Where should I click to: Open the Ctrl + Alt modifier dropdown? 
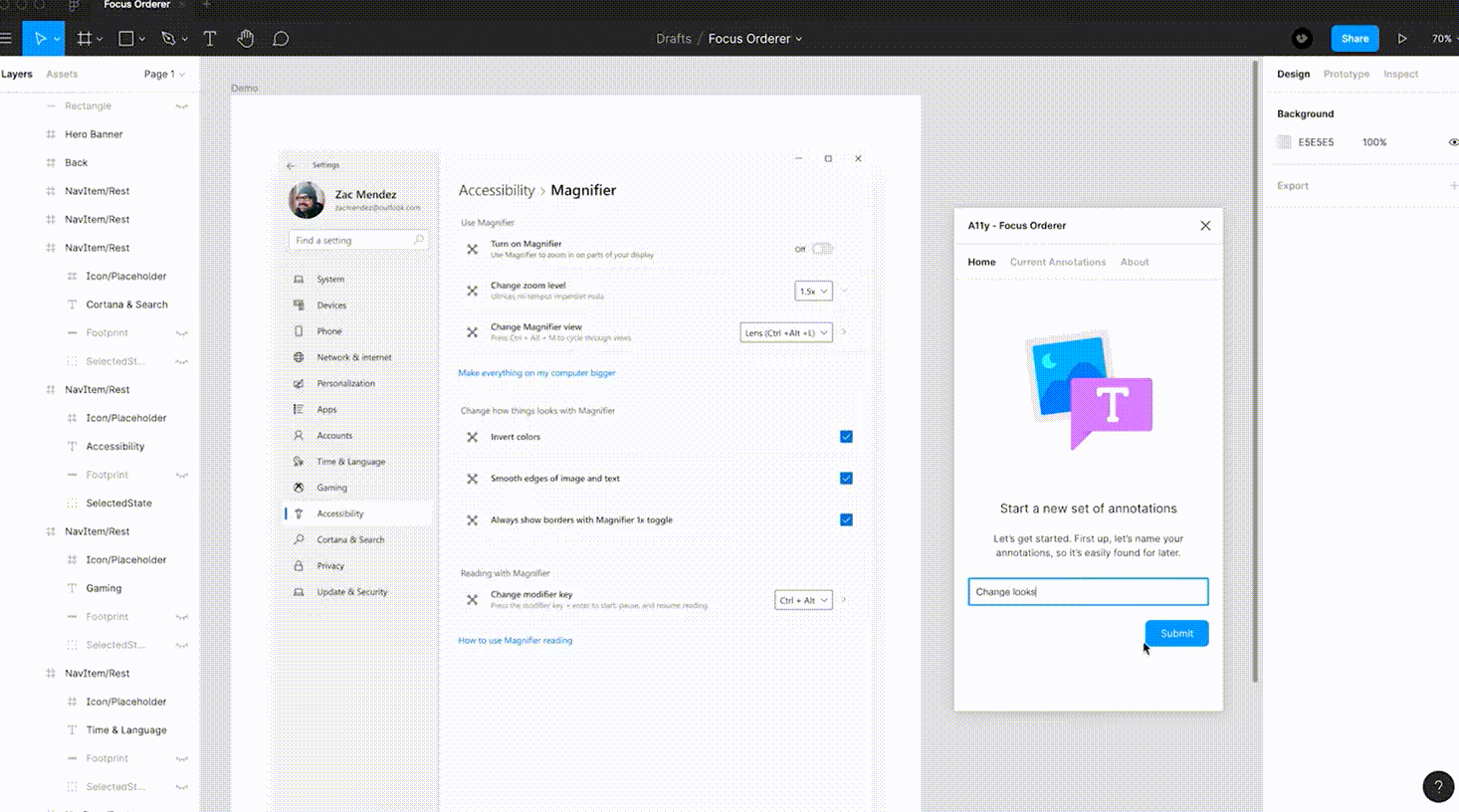coord(803,600)
